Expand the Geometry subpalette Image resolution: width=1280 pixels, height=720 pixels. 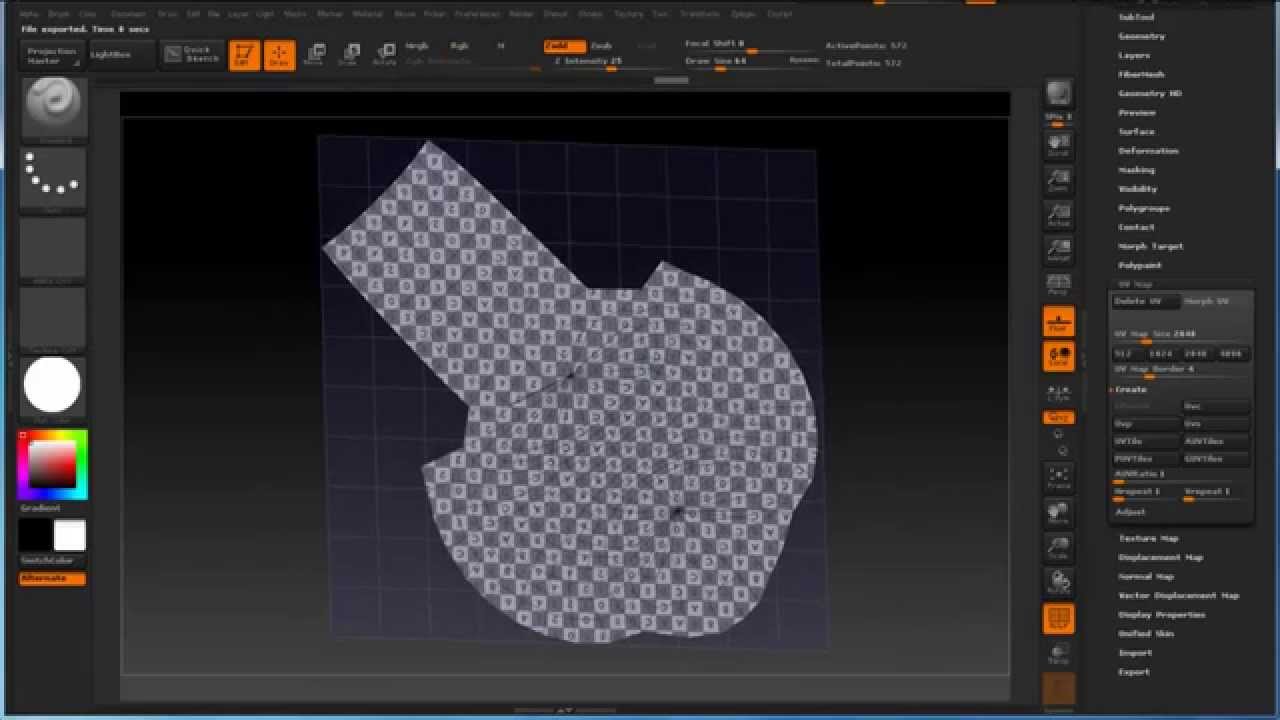pyautogui.click(x=1141, y=36)
